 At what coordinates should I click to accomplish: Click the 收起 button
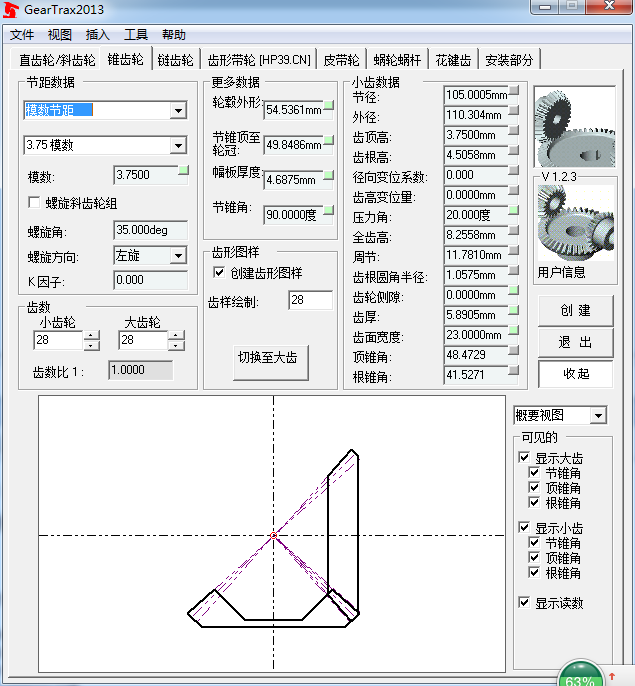pyautogui.click(x=575, y=374)
